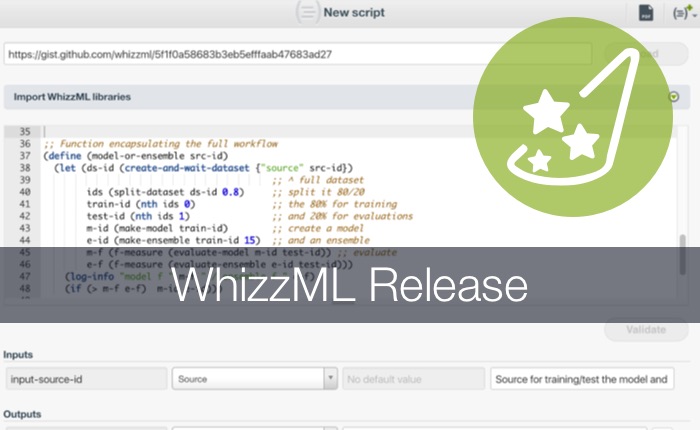Click the No default value field

tap(413, 379)
